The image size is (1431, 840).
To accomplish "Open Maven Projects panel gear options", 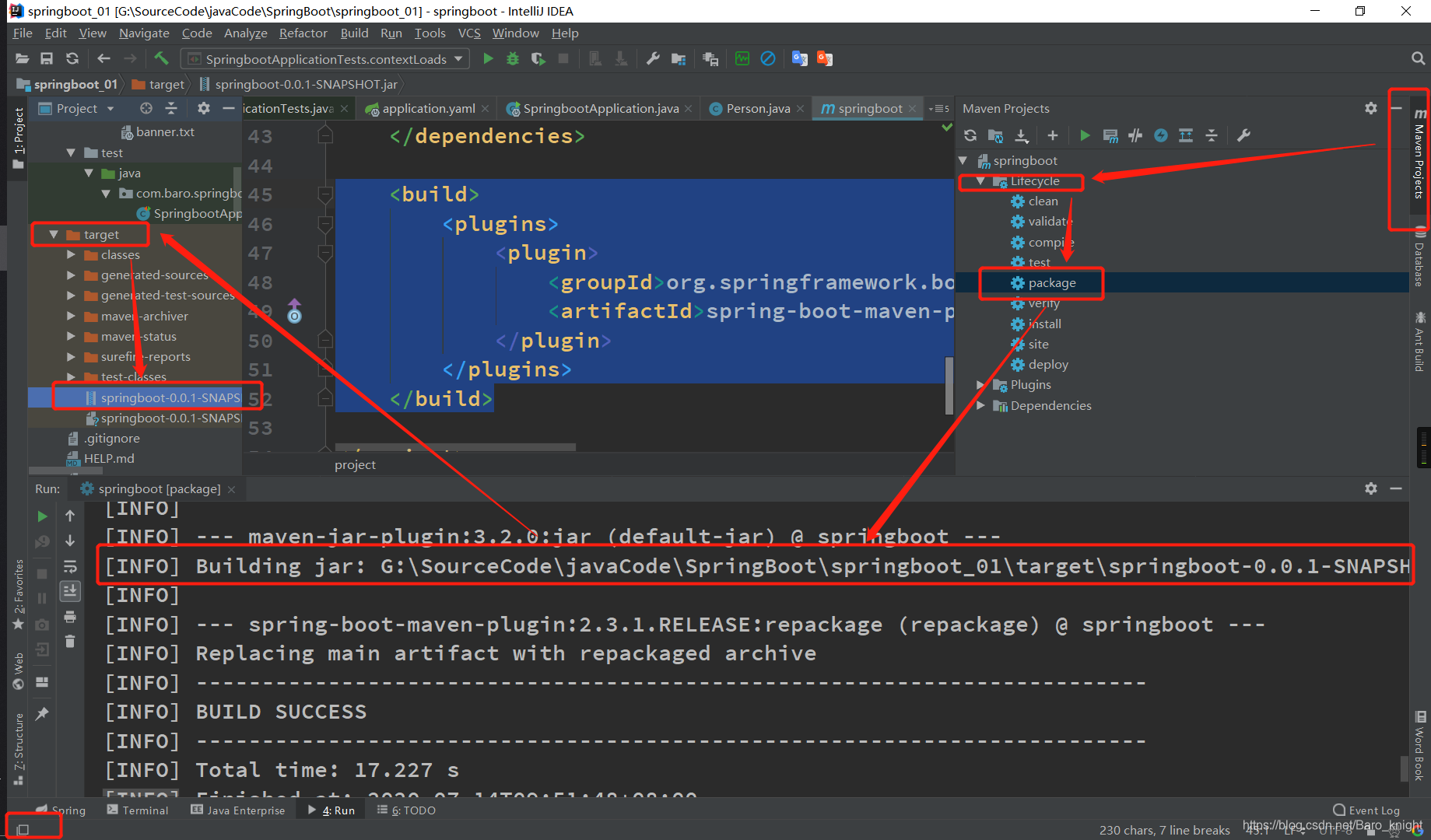I will pyautogui.click(x=1371, y=108).
